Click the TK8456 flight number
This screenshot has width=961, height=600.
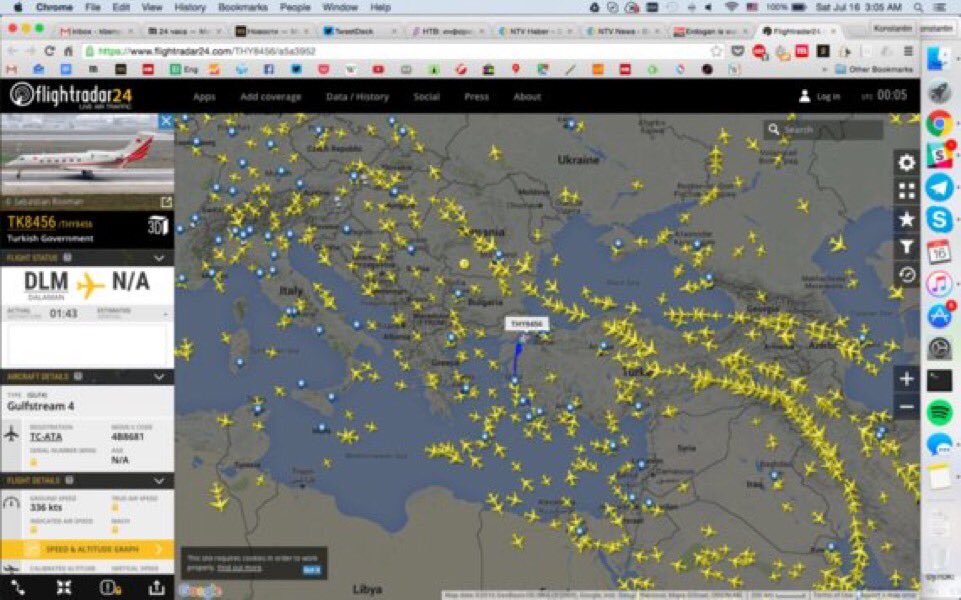[x=31, y=222]
